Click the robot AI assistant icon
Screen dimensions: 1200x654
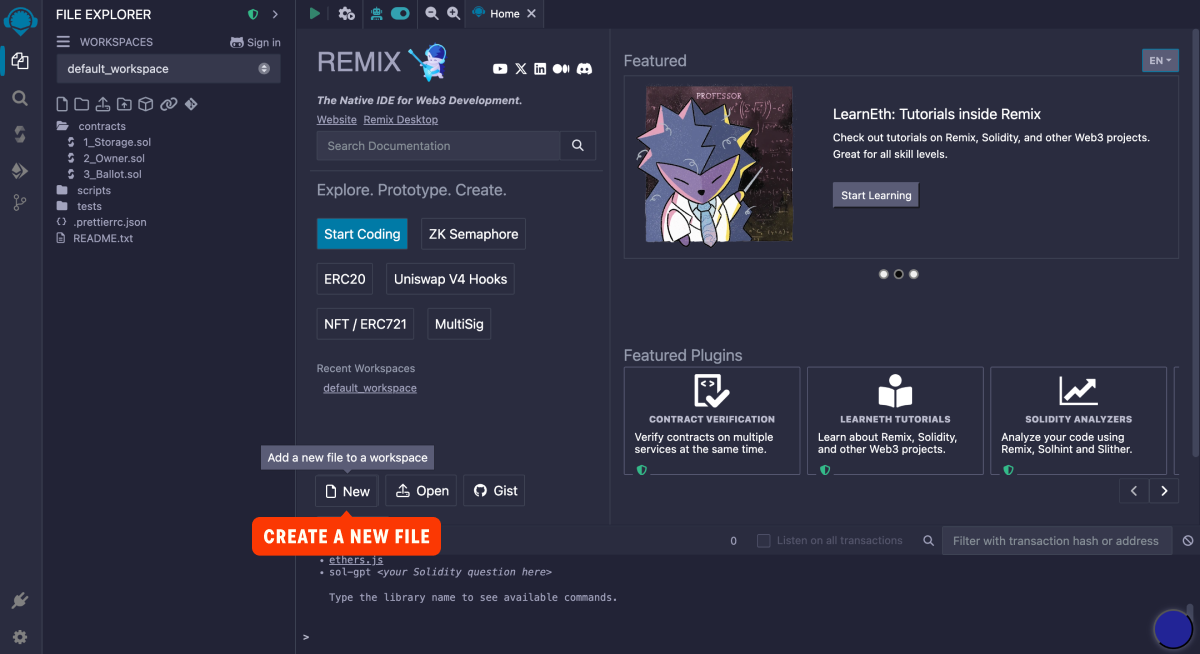coord(376,13)
